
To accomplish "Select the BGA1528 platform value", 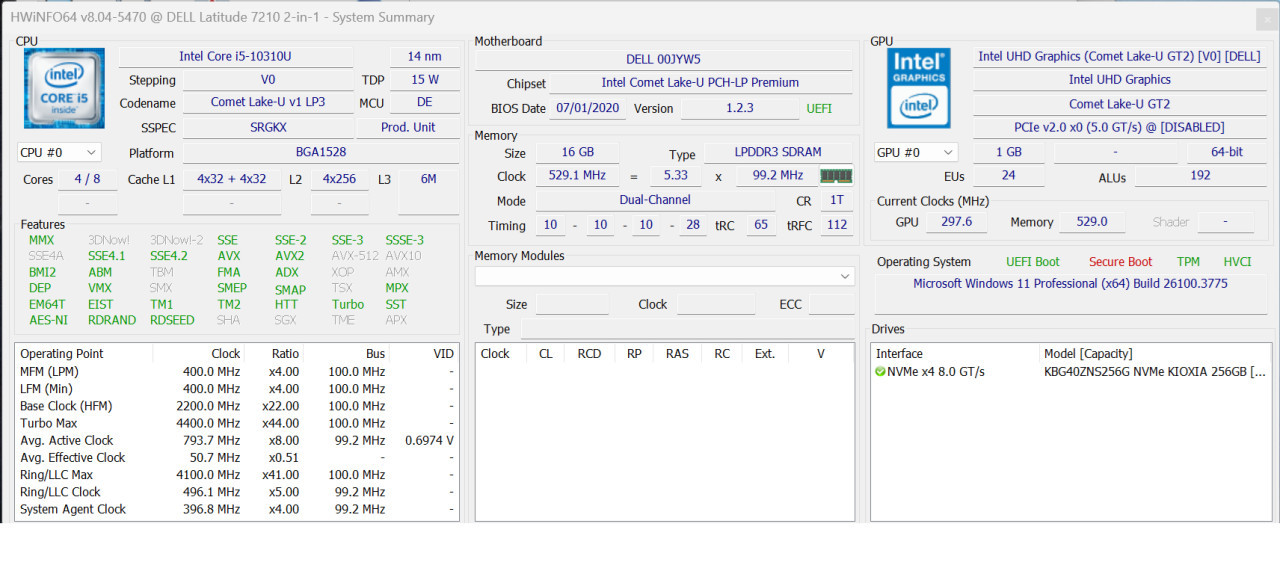I will 320,153.
